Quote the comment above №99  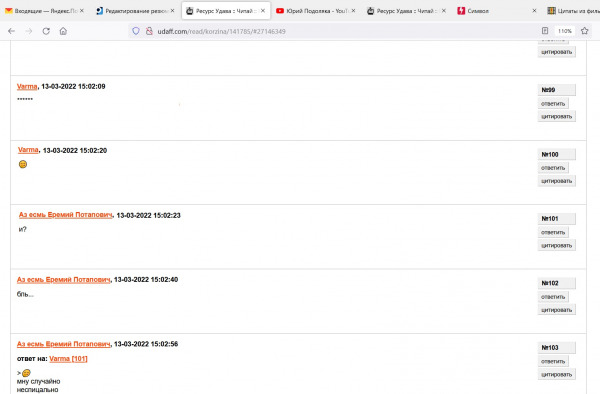point(556,52)
